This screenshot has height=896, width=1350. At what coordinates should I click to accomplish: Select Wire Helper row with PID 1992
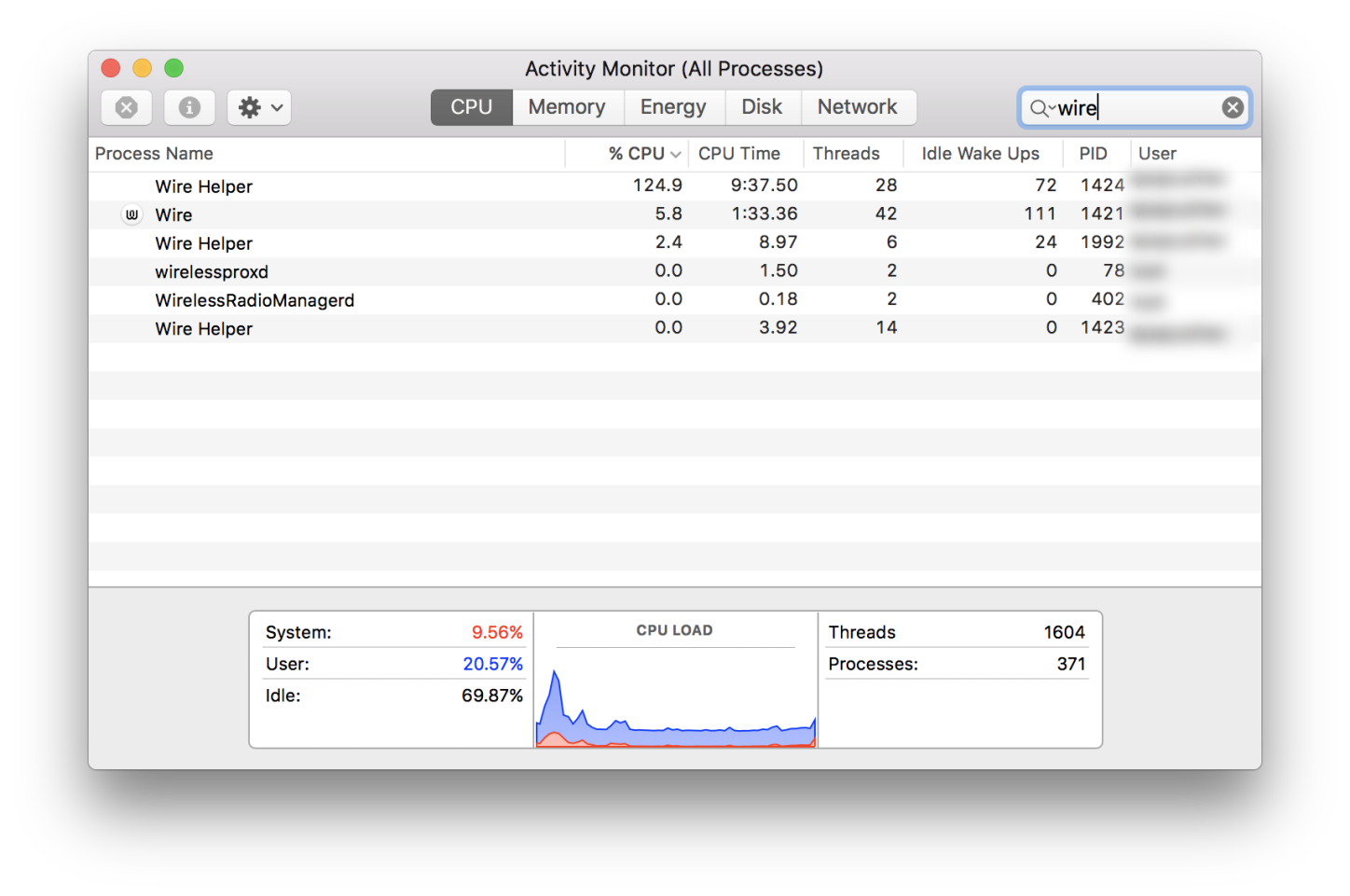click(x=675, y=243)
